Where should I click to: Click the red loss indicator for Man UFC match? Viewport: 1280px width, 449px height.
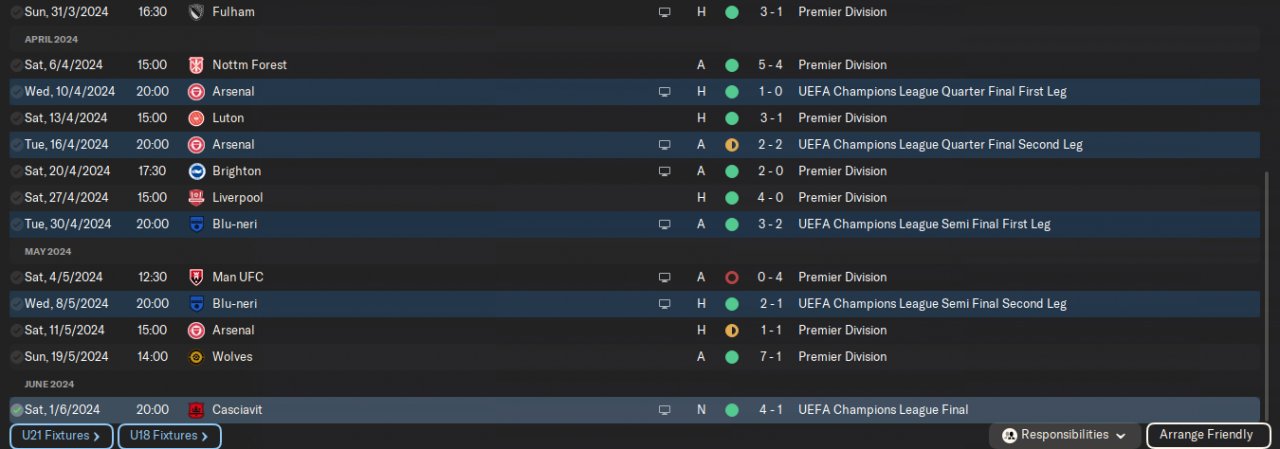click(x=731, y=277)
